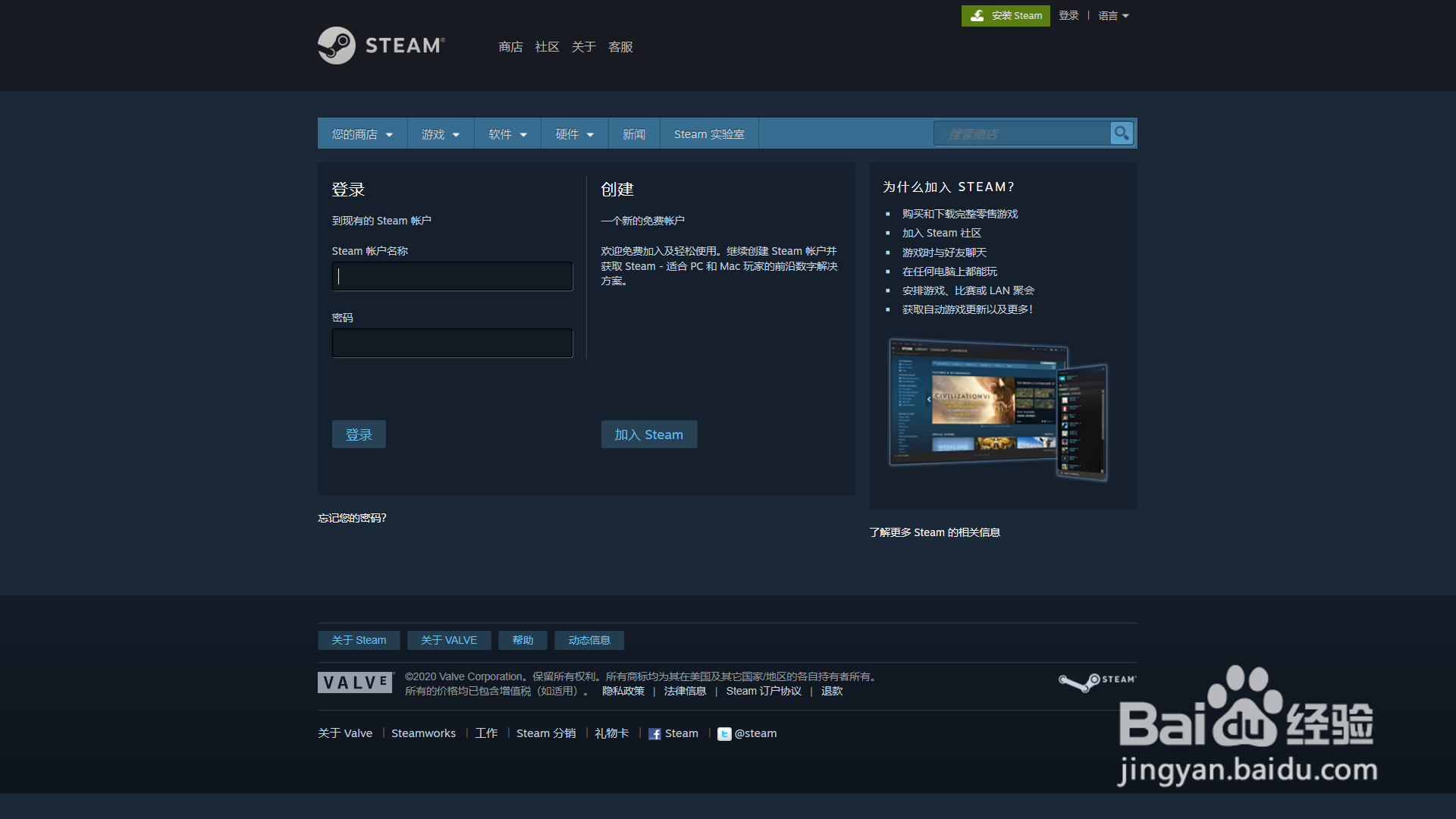Click the Steam logo in the header
Screen dimensions: 1456x819
pyautogui.click(x=381, y=45)
